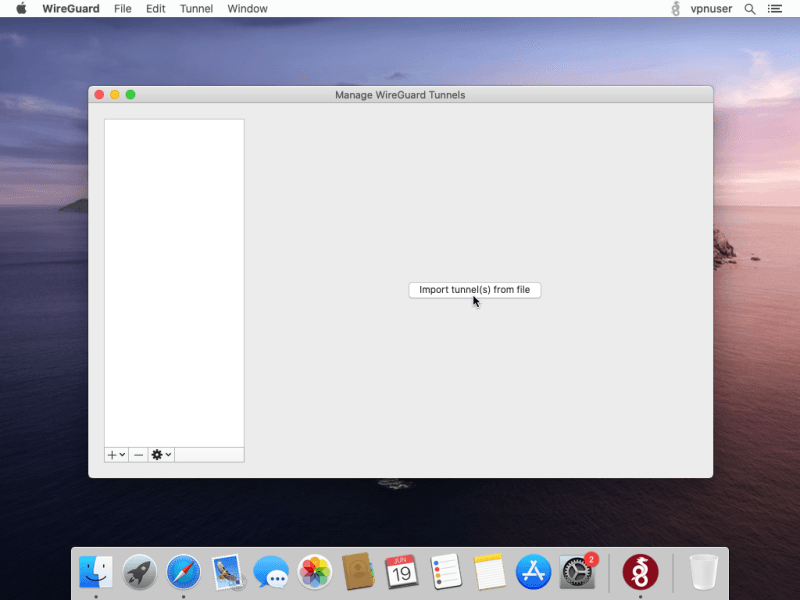
Task: Open the Apple menu
Action: pos(21,9)
